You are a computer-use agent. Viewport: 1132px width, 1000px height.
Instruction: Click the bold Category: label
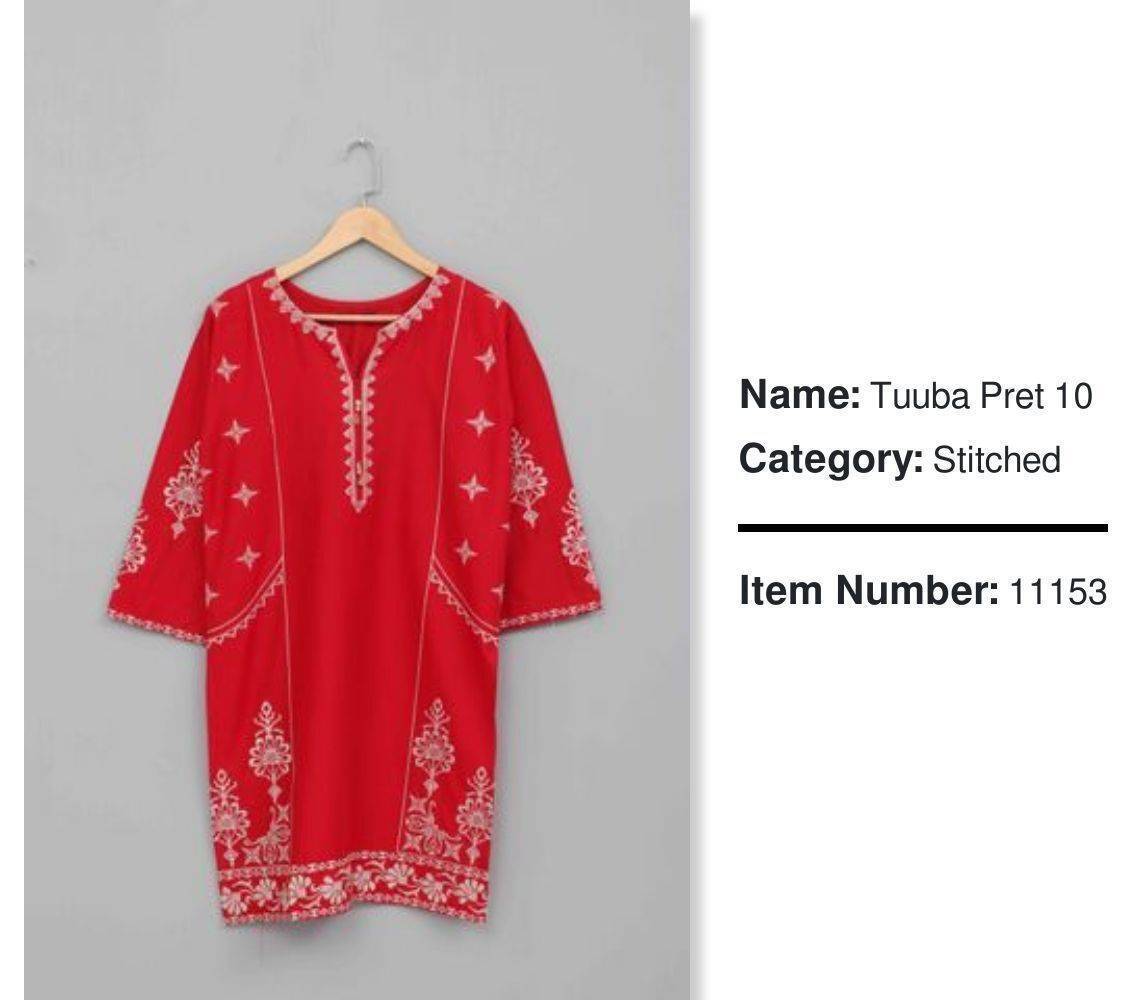point(831,460)
